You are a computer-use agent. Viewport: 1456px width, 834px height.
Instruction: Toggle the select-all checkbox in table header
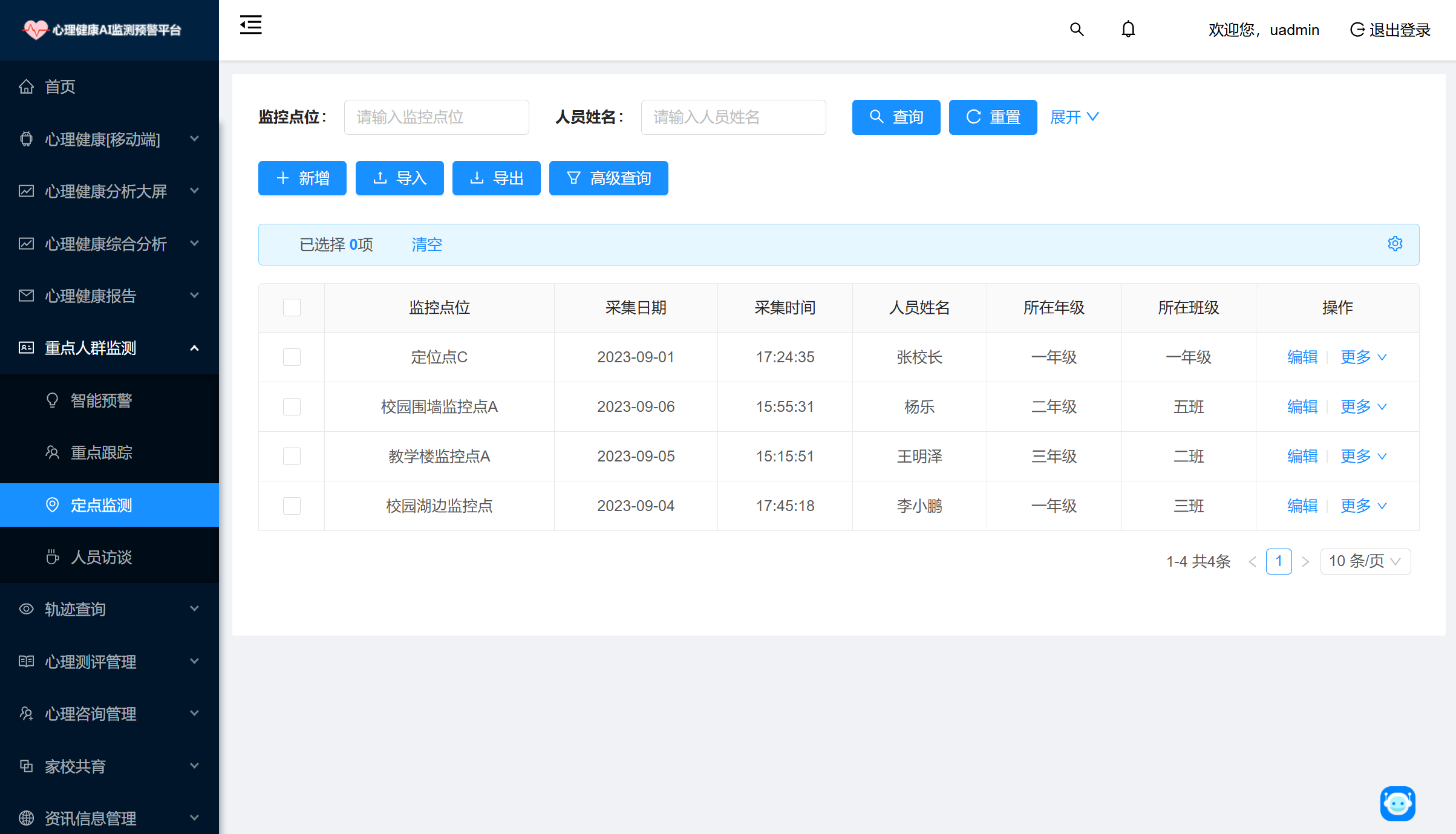292,308
